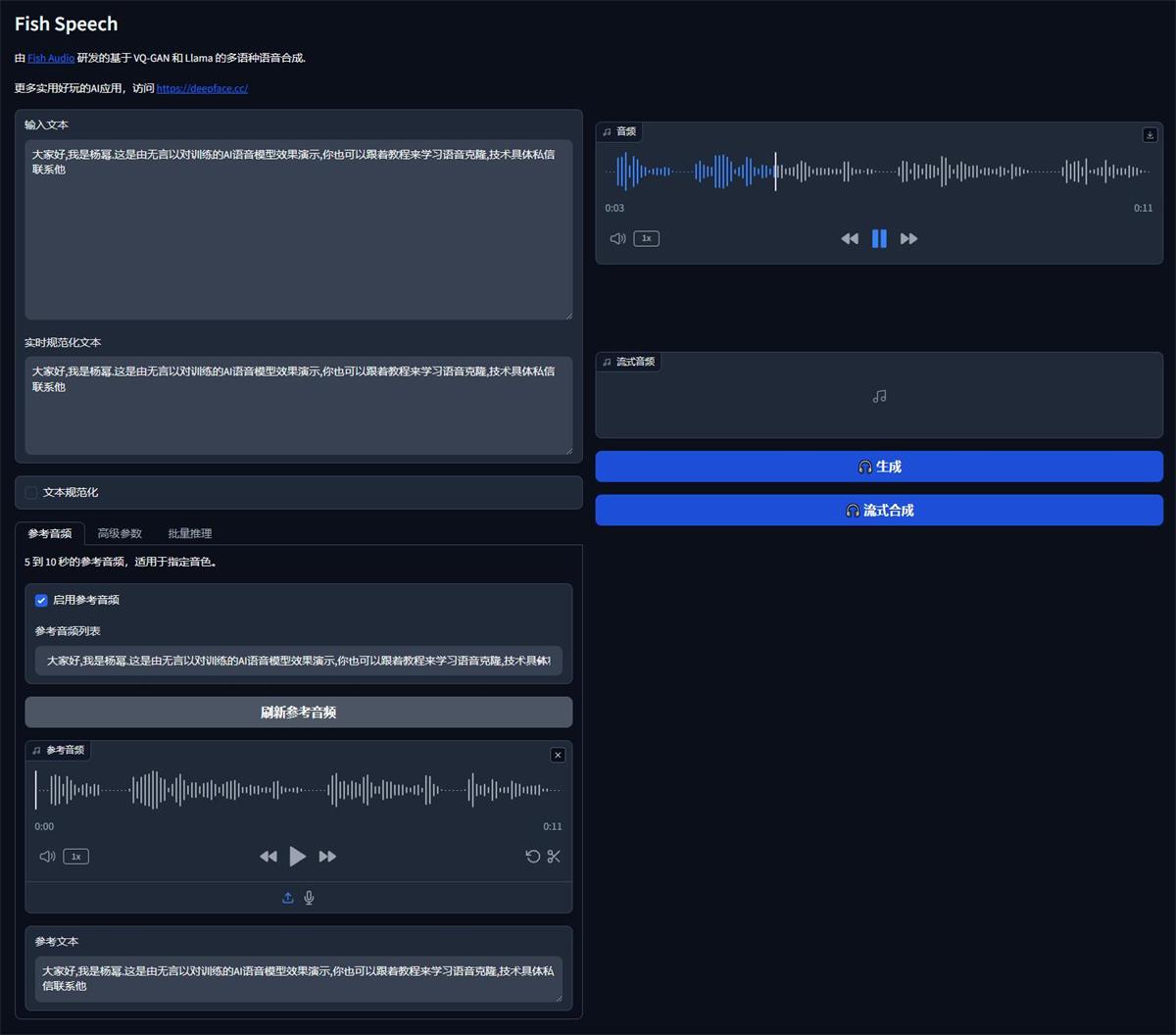1176x1035 pixels.
Task: Switch to the 高级参数 tab
Action: (x=120, y=533)
